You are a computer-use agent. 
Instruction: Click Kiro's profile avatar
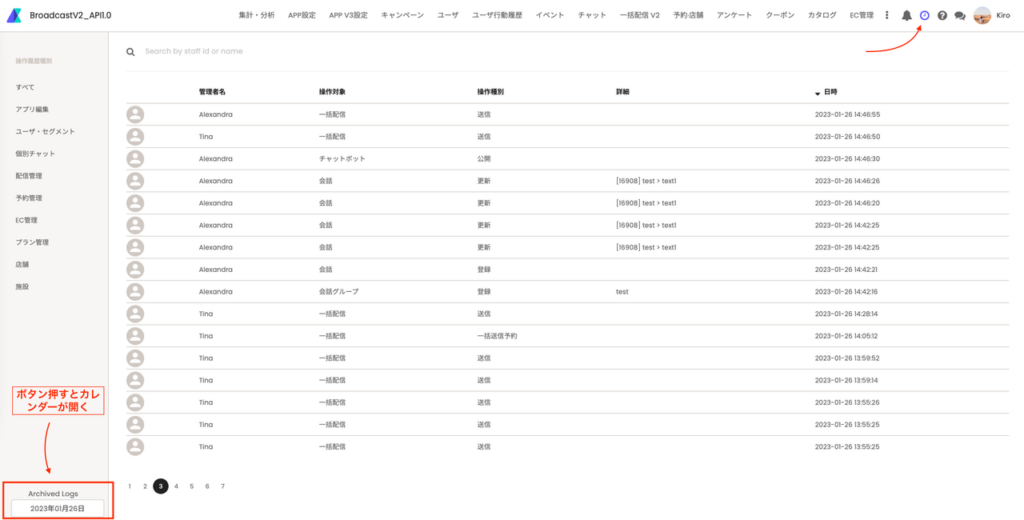pyautogui.click(x=982, y=15)
